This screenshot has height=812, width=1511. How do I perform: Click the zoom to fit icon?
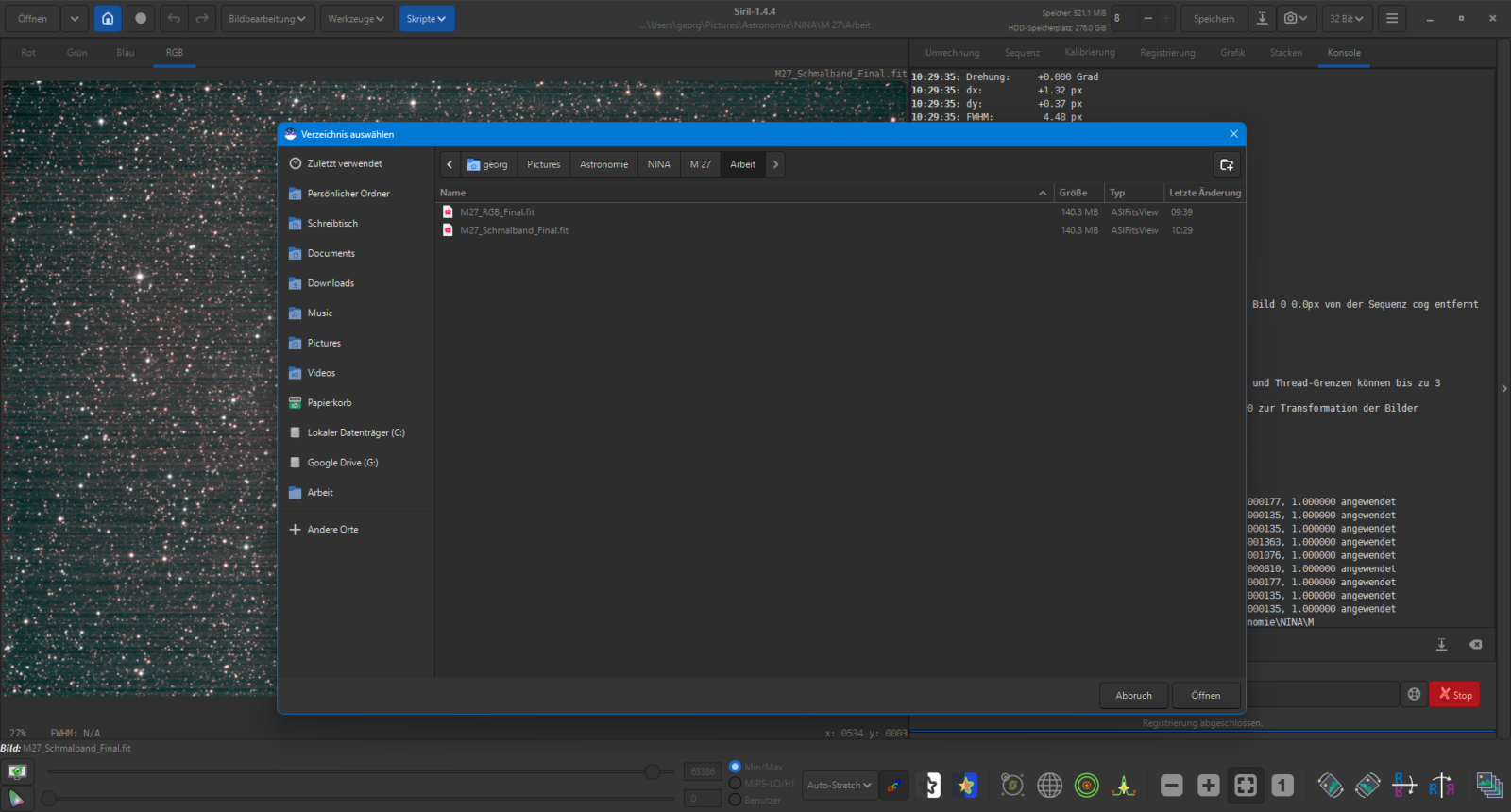click(x=1246, y=786)
